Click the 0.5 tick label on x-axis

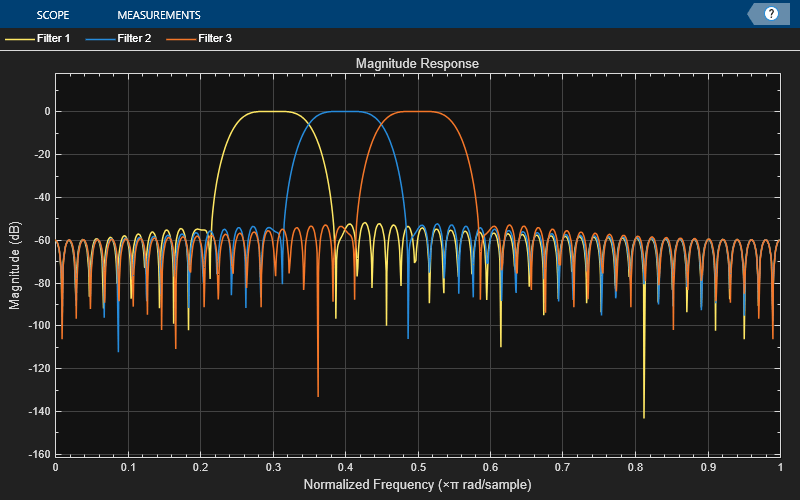click(x=417, y=467)
